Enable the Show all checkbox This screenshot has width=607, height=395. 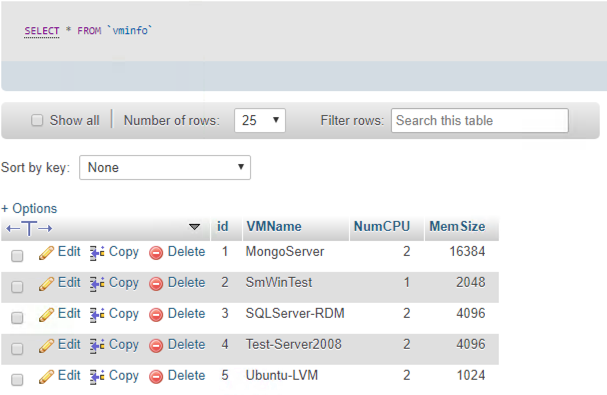tap(37, 120)
